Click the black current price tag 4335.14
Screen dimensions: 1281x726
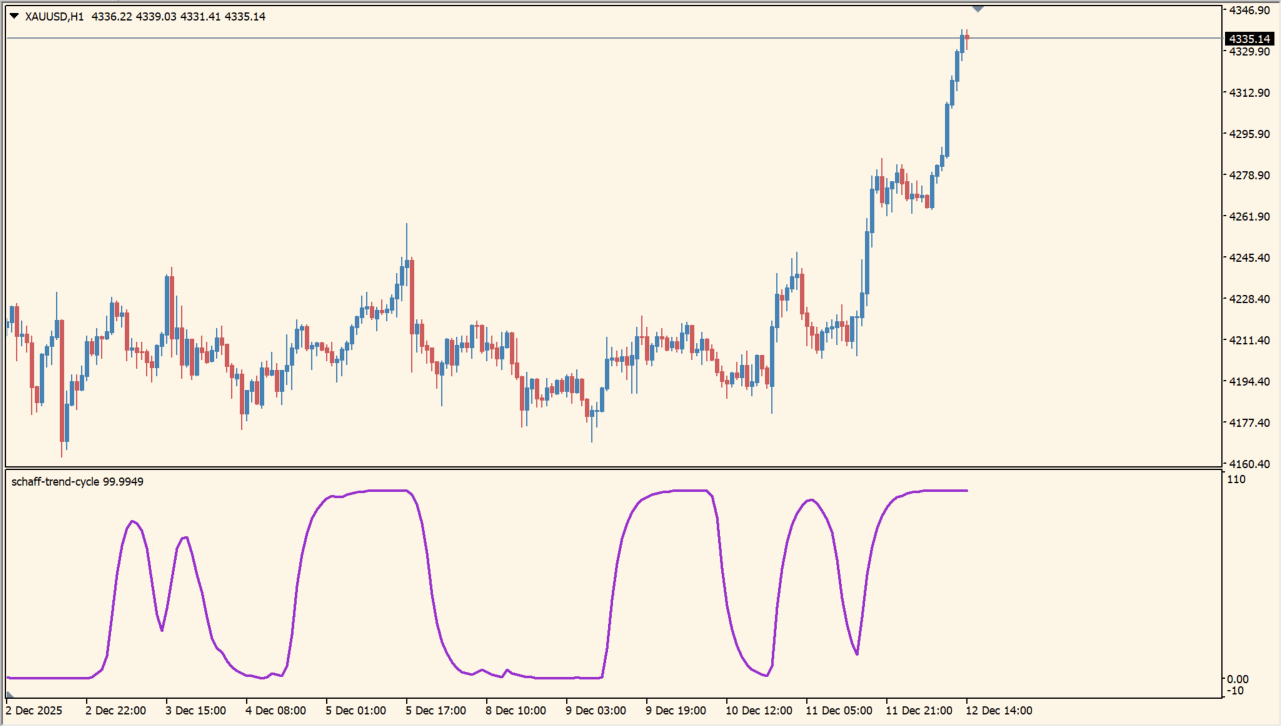tap(1250, 39)
